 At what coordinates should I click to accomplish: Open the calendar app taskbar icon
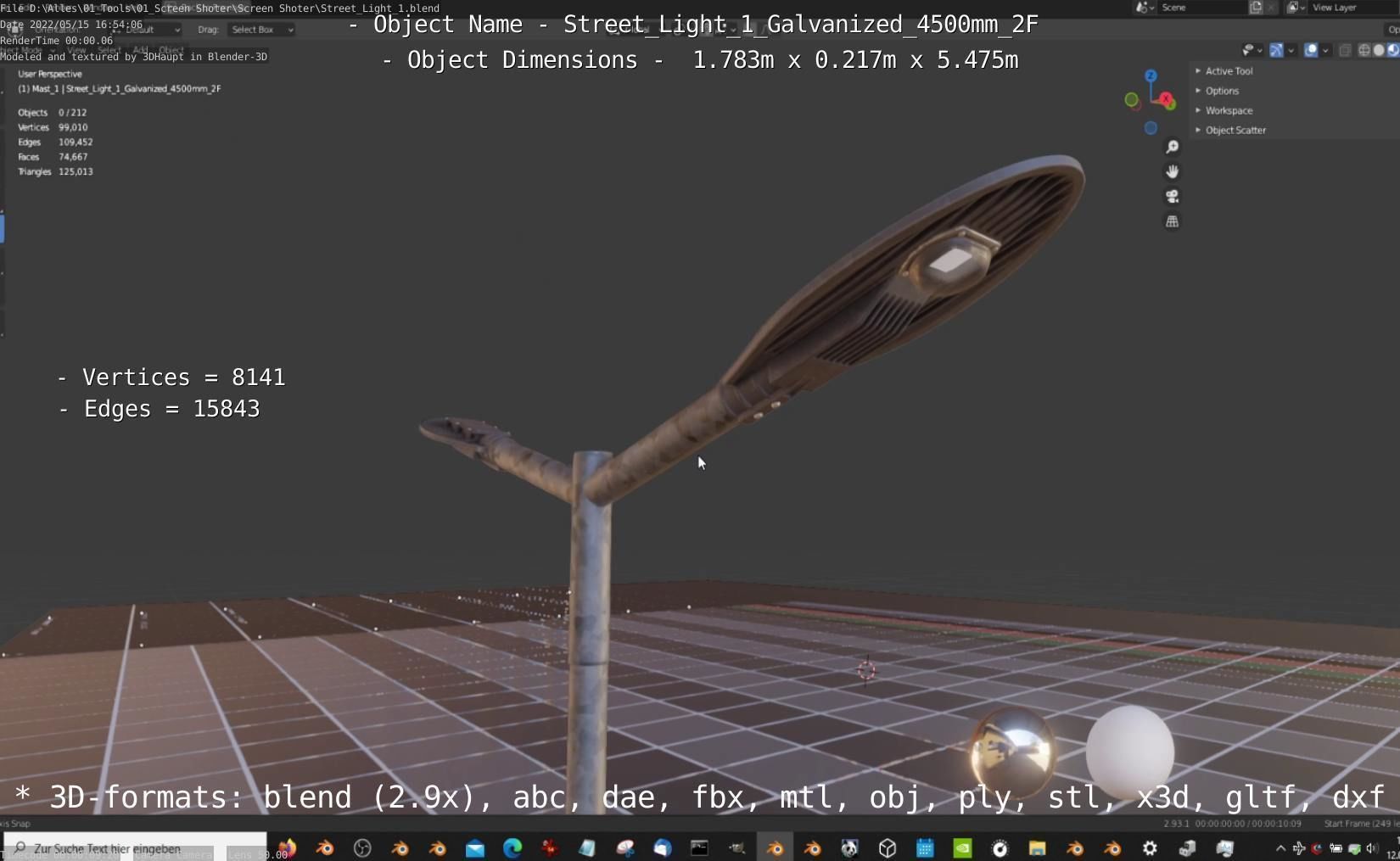click(x=925, y=847)
